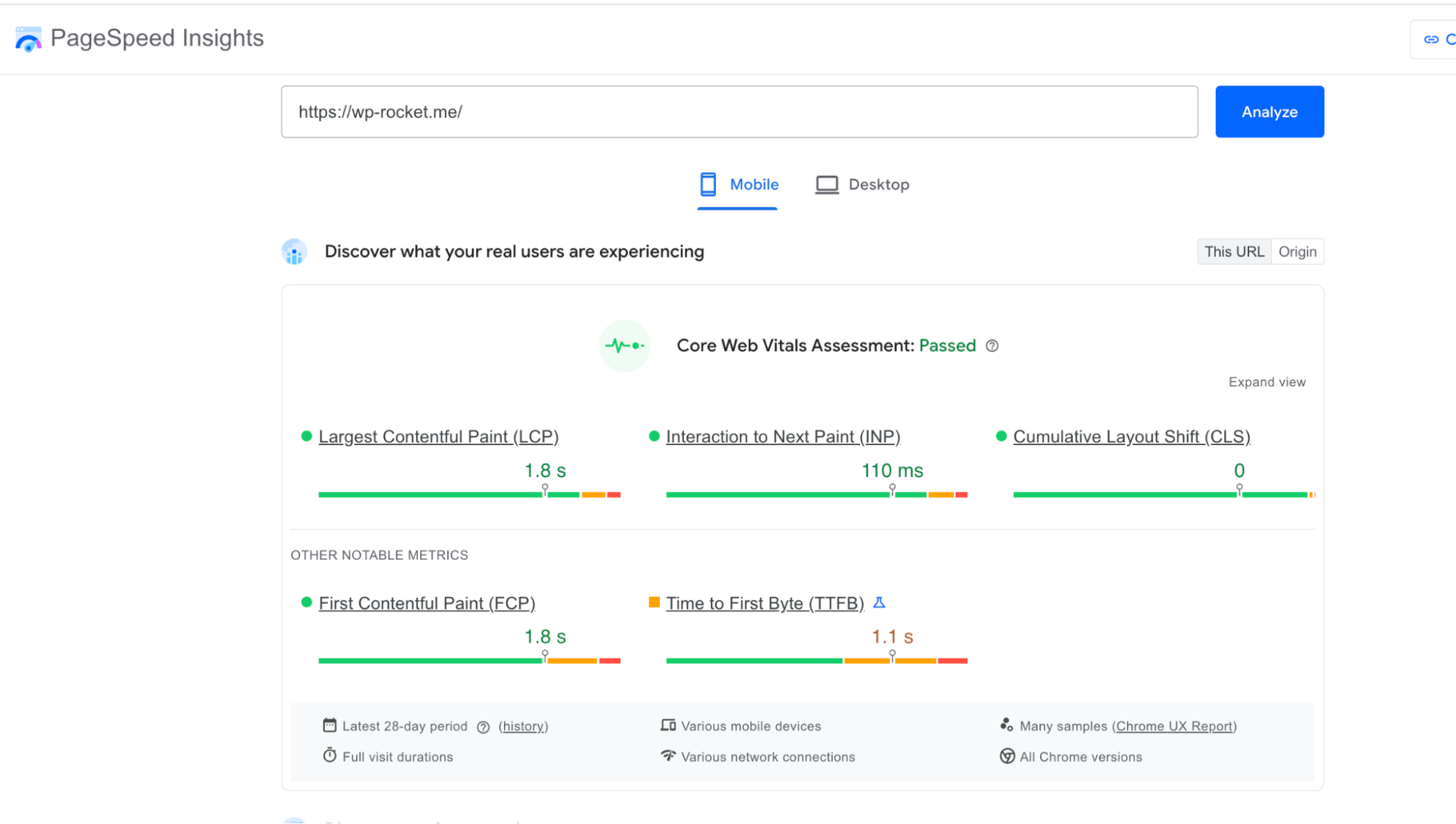1456x824 pixels.
Task: Click the green dot beside First Contentful Paint
Action: [x=307, y=603]
